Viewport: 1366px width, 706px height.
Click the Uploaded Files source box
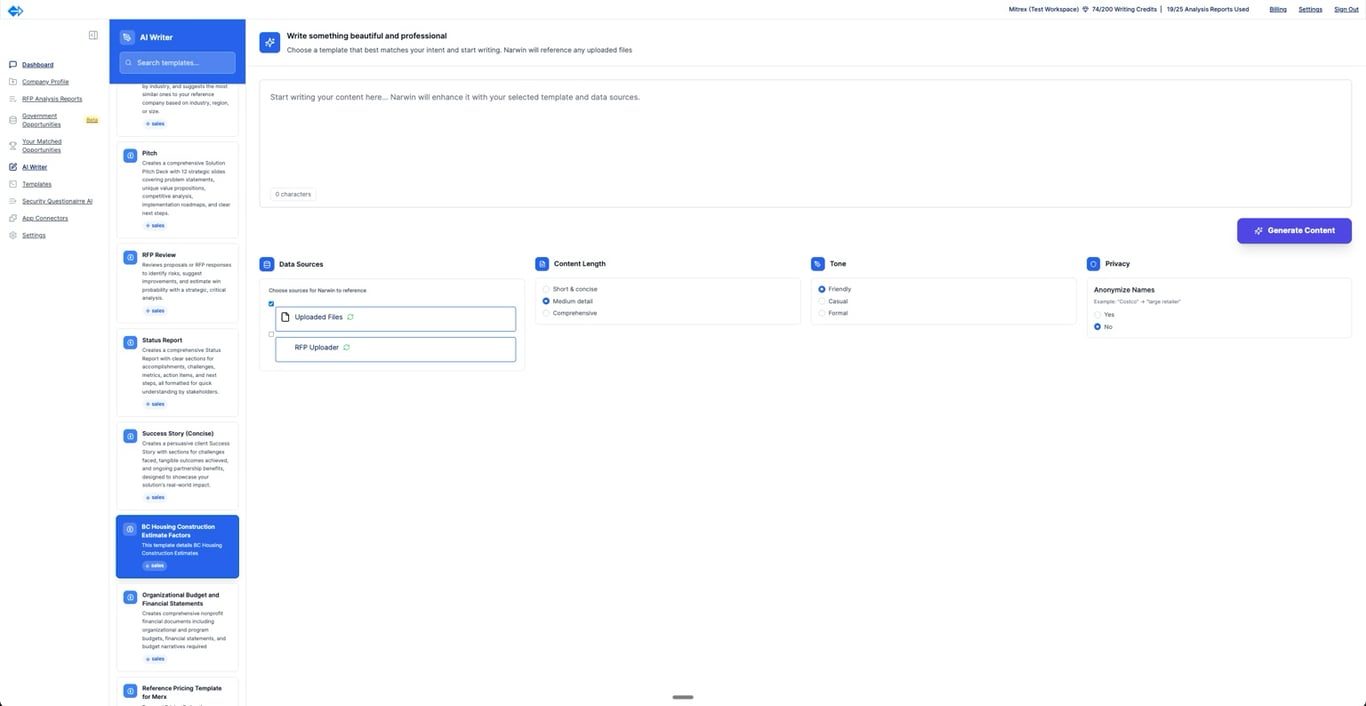point(396,319)
